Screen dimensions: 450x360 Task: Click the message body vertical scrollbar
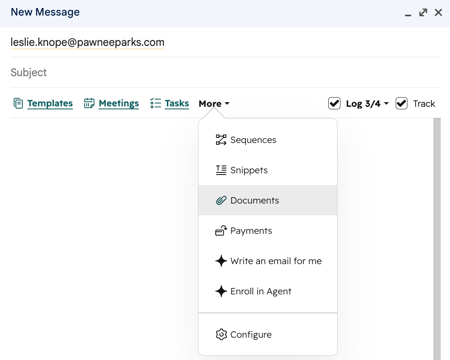click(x=437, y=239)
